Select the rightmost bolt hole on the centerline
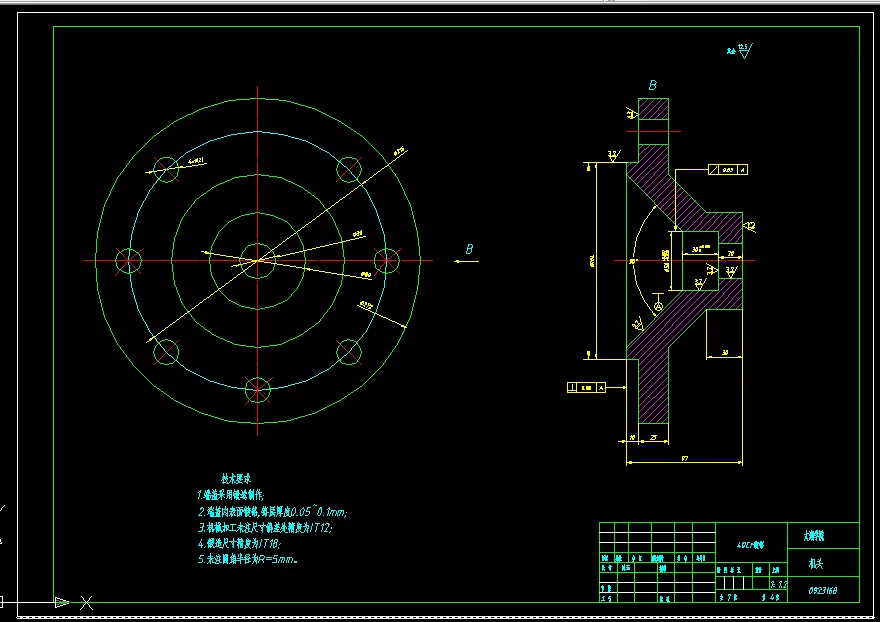Image resolution: width=880 pixels, height=622 pixels. (387, 260)
